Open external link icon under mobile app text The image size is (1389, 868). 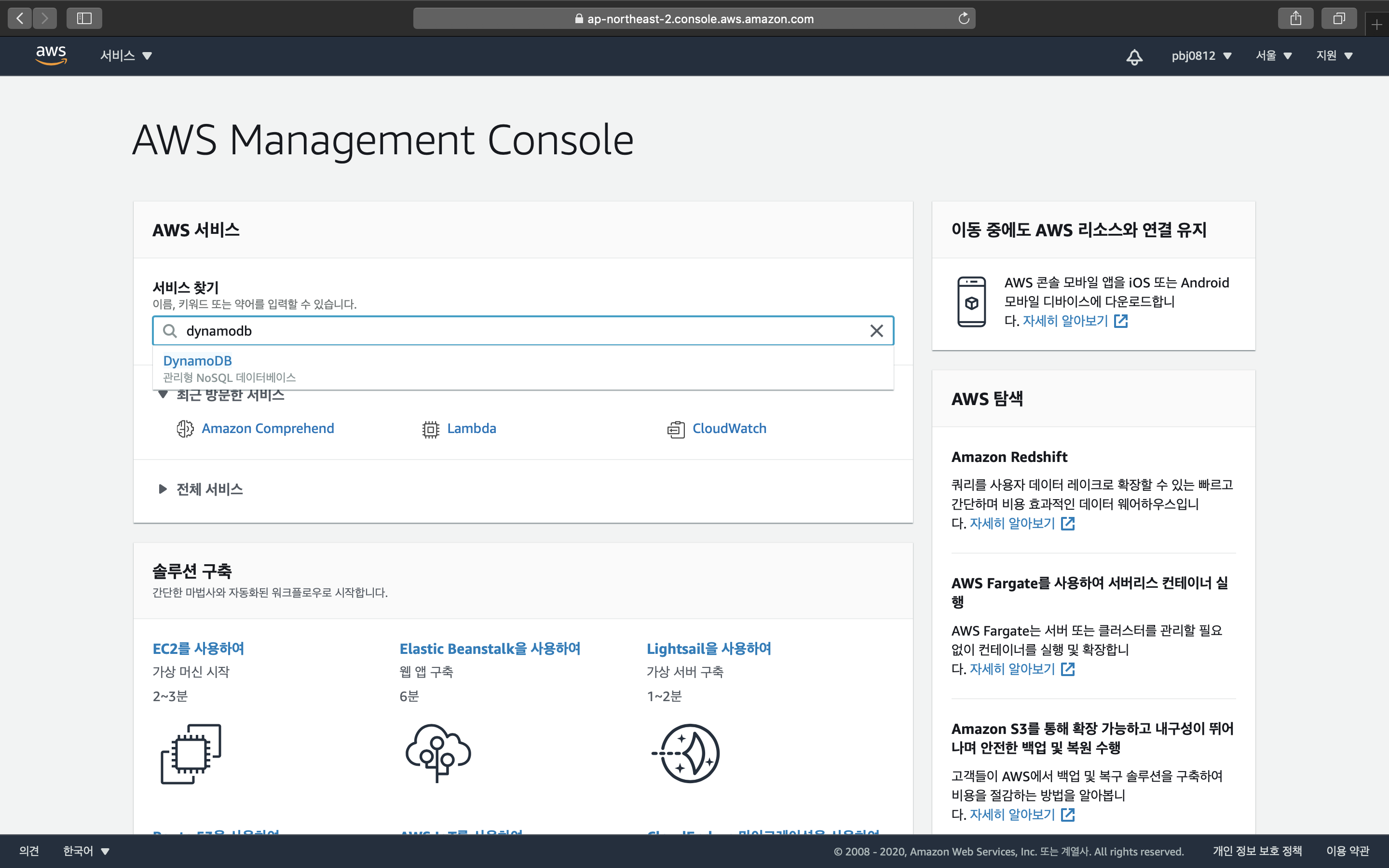[1121, 321]
